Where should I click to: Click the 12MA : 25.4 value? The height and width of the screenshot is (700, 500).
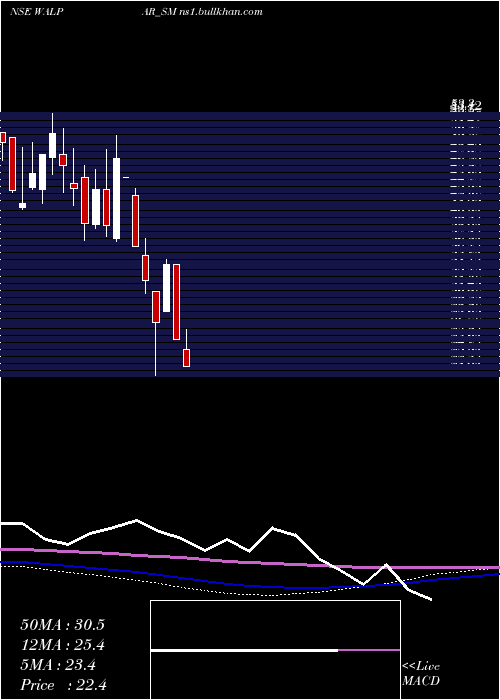62,645
